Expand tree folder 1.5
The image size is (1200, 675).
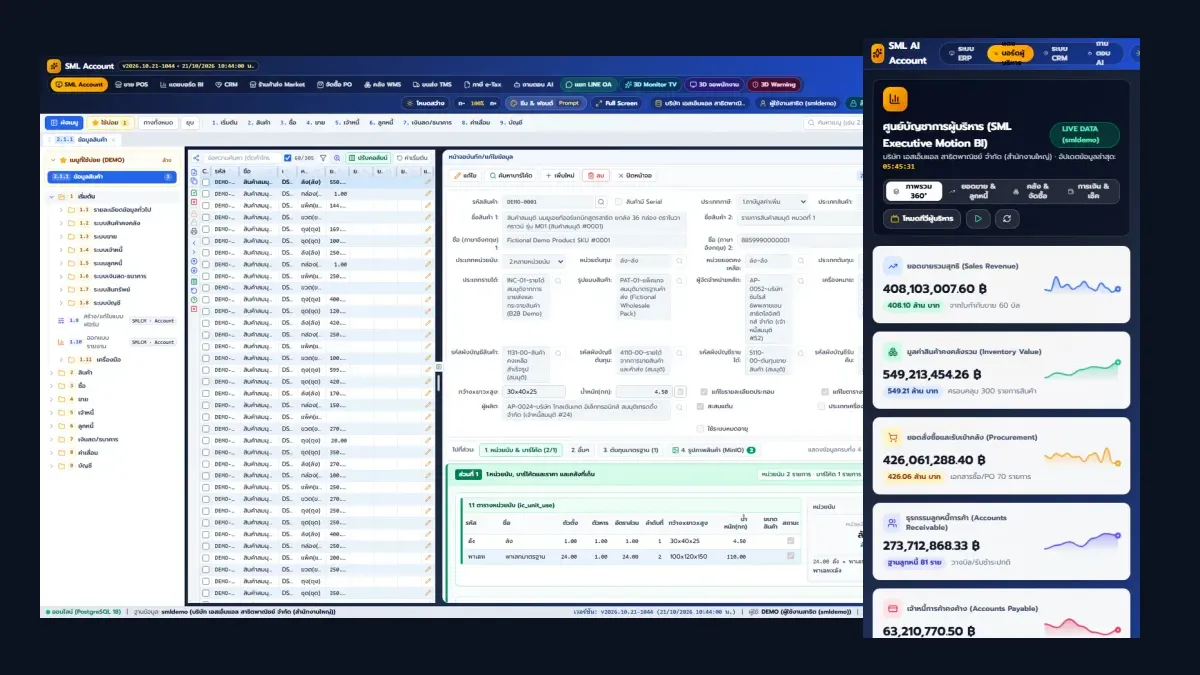click(x=61, y=262)
